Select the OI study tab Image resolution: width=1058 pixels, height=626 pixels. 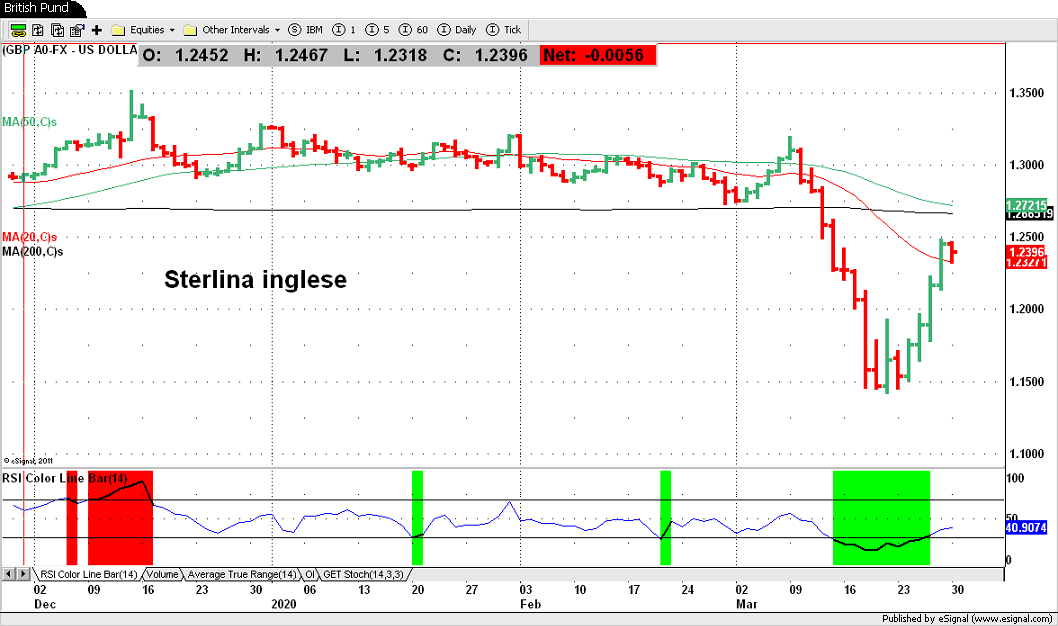310,574
